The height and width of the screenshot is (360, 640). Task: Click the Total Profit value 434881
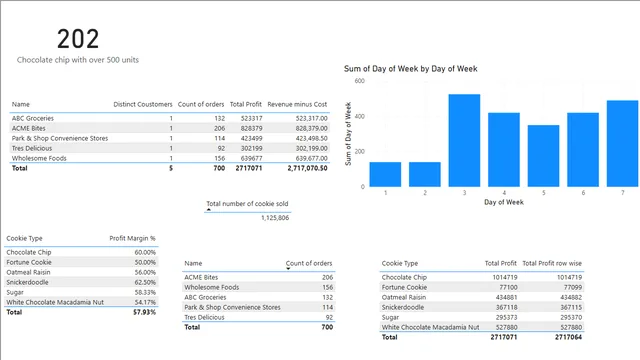point(506,297)
